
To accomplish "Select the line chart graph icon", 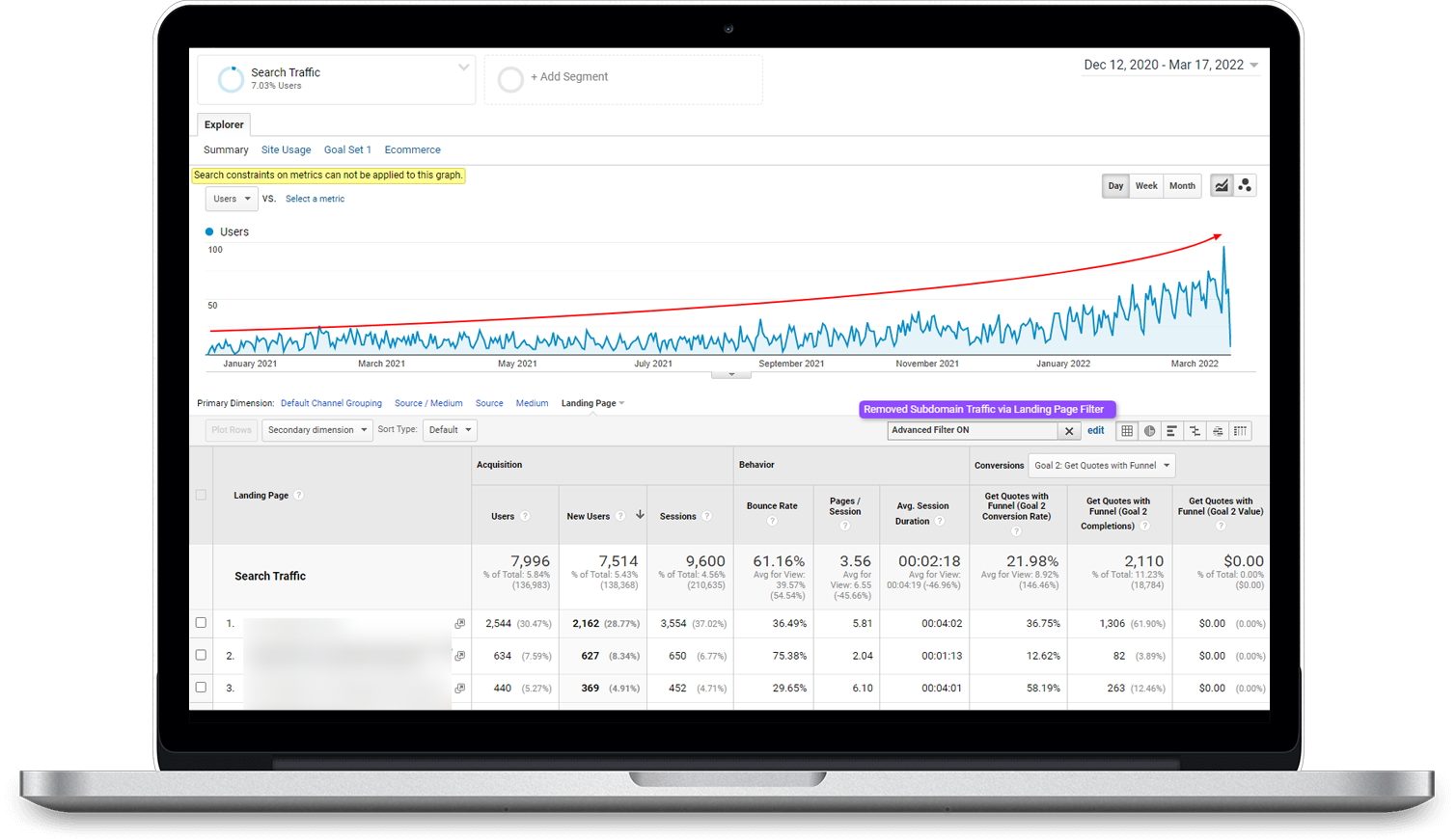I will (1222, 185).
